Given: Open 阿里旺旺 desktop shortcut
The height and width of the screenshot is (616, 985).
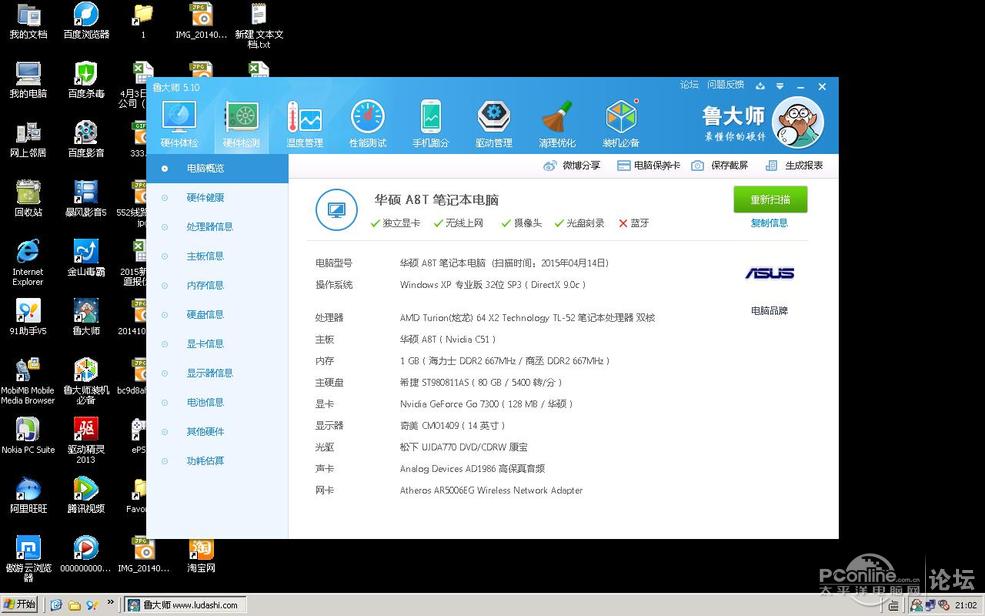Looking at the screenshot, I should [x=28, y=495].
